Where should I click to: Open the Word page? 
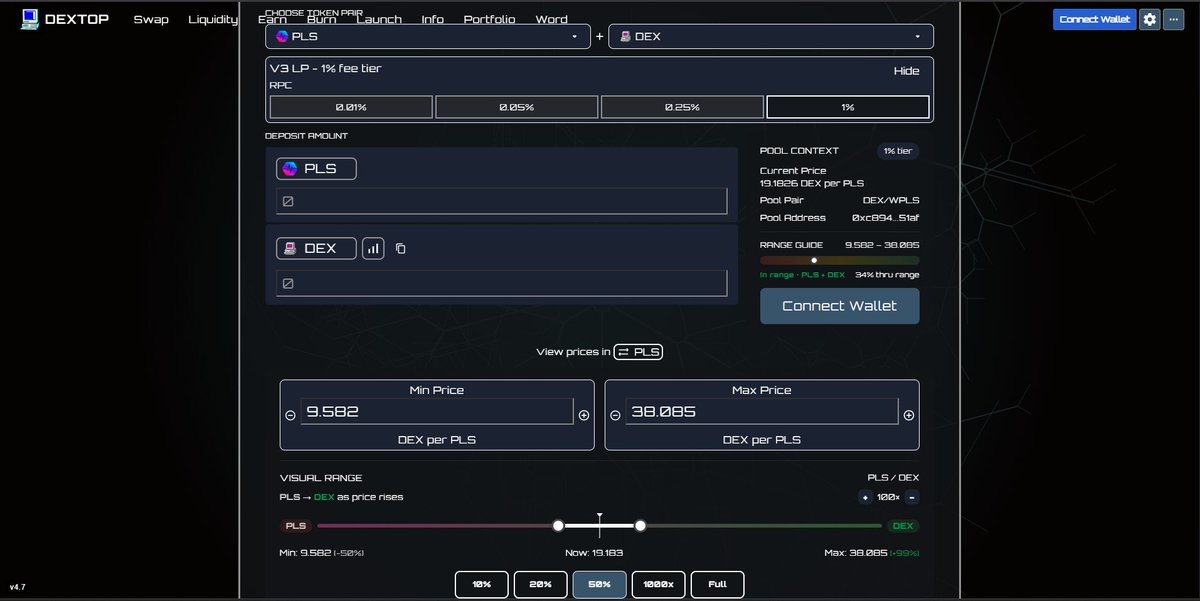tap(552, 19)
